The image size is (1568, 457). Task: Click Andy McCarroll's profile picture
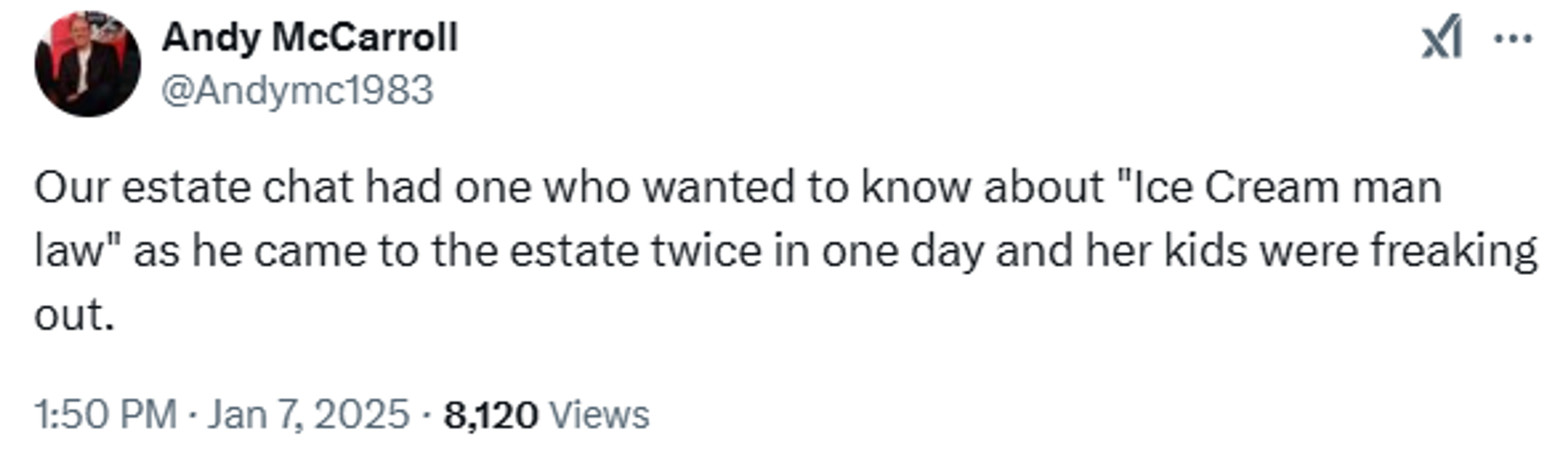(88, 63)
